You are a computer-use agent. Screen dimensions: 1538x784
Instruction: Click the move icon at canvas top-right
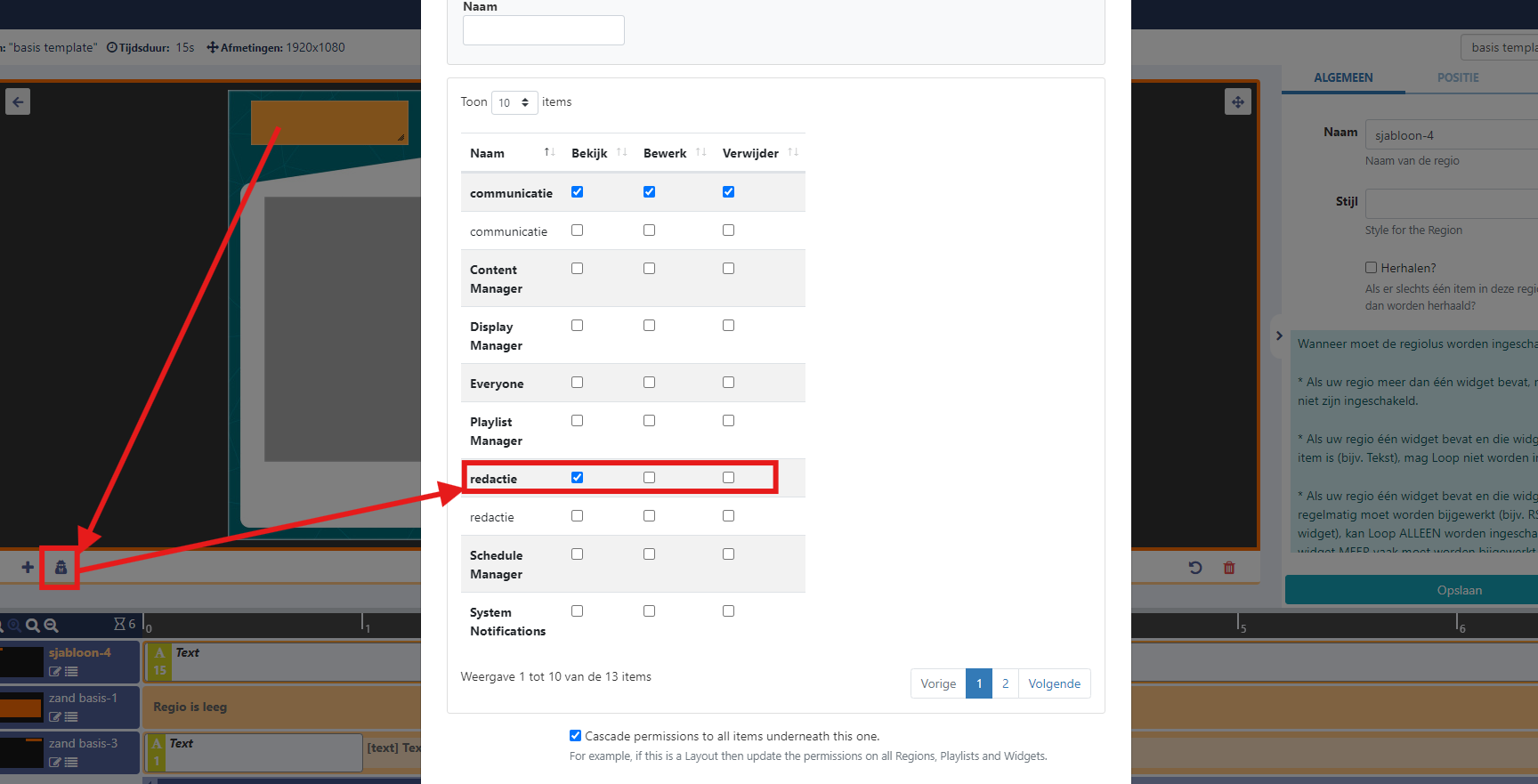coord(1237,101)
